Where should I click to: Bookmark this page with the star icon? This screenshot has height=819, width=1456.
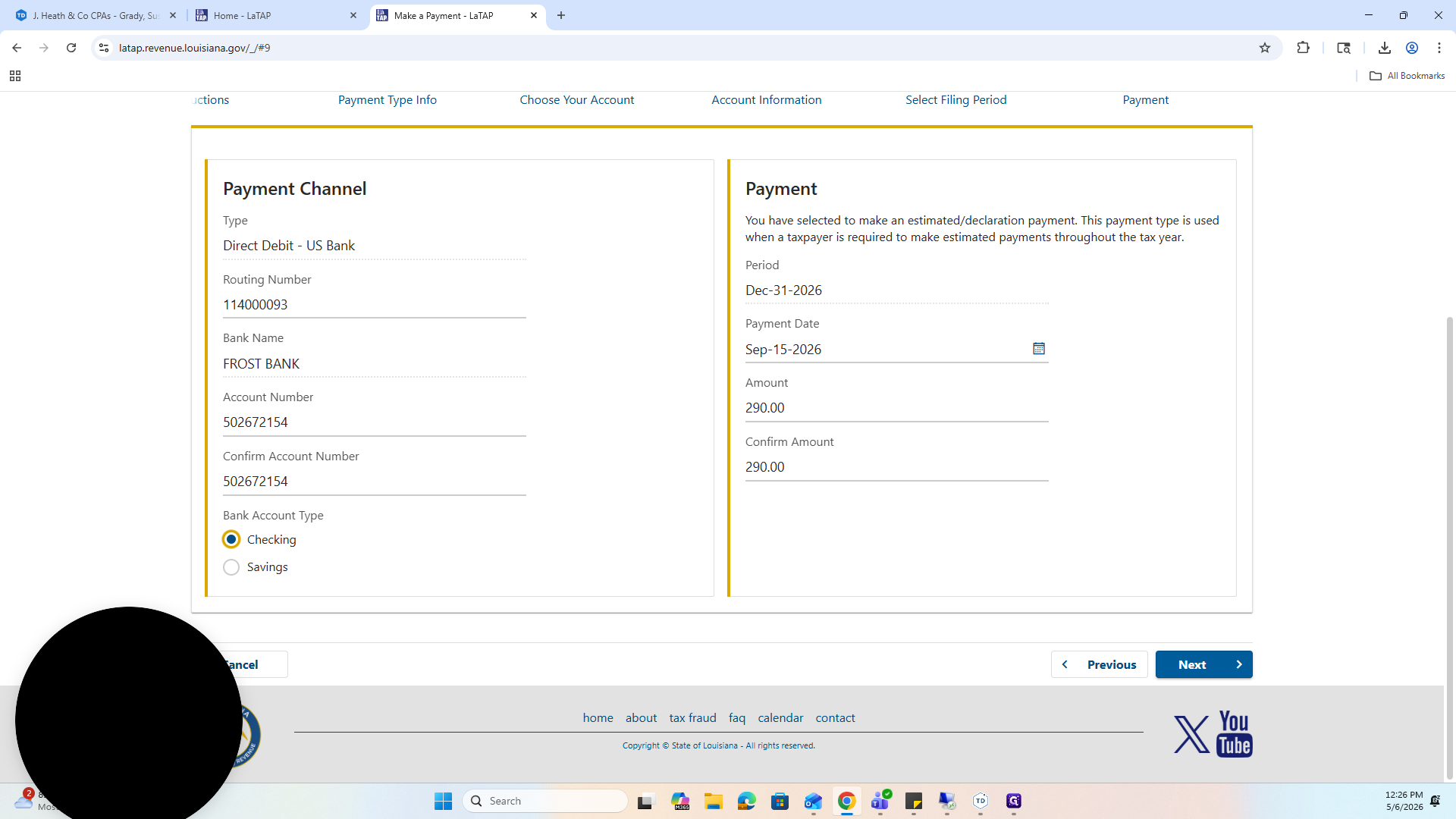tap(1265, 48)
